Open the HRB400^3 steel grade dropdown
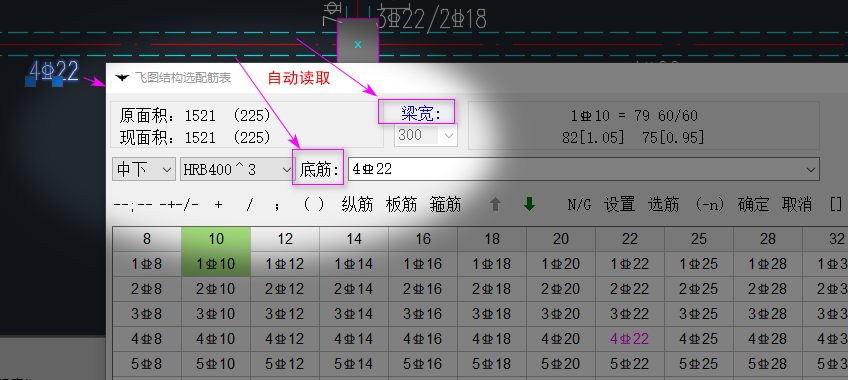 237,169
